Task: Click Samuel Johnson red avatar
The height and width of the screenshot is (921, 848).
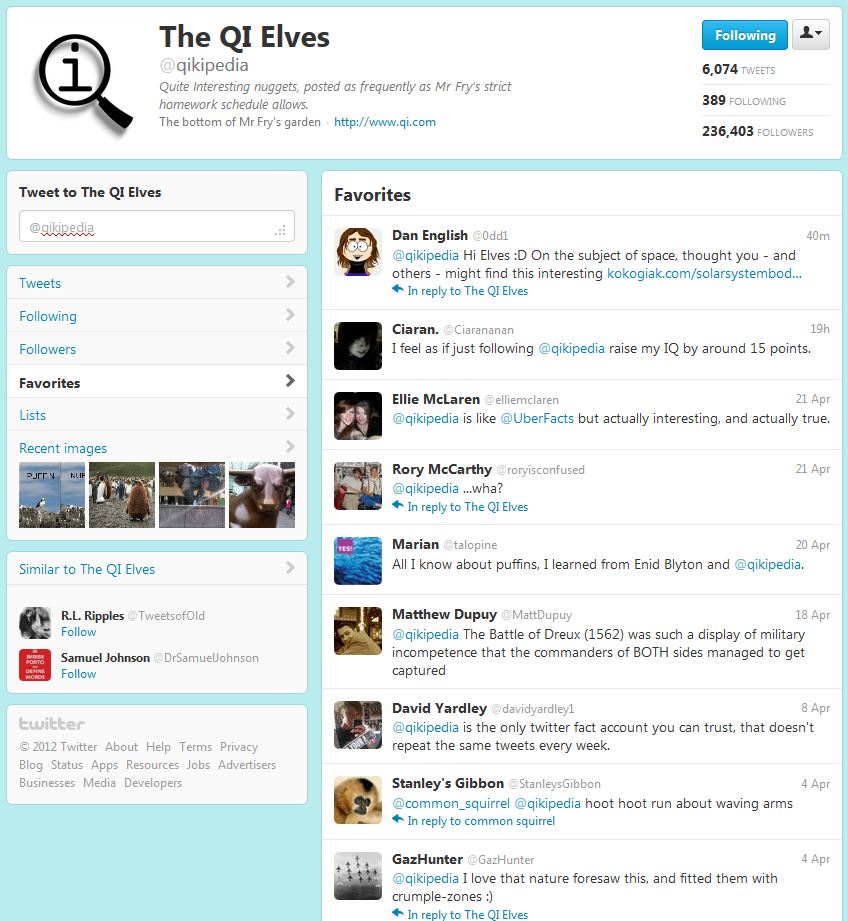Action: 35,665
